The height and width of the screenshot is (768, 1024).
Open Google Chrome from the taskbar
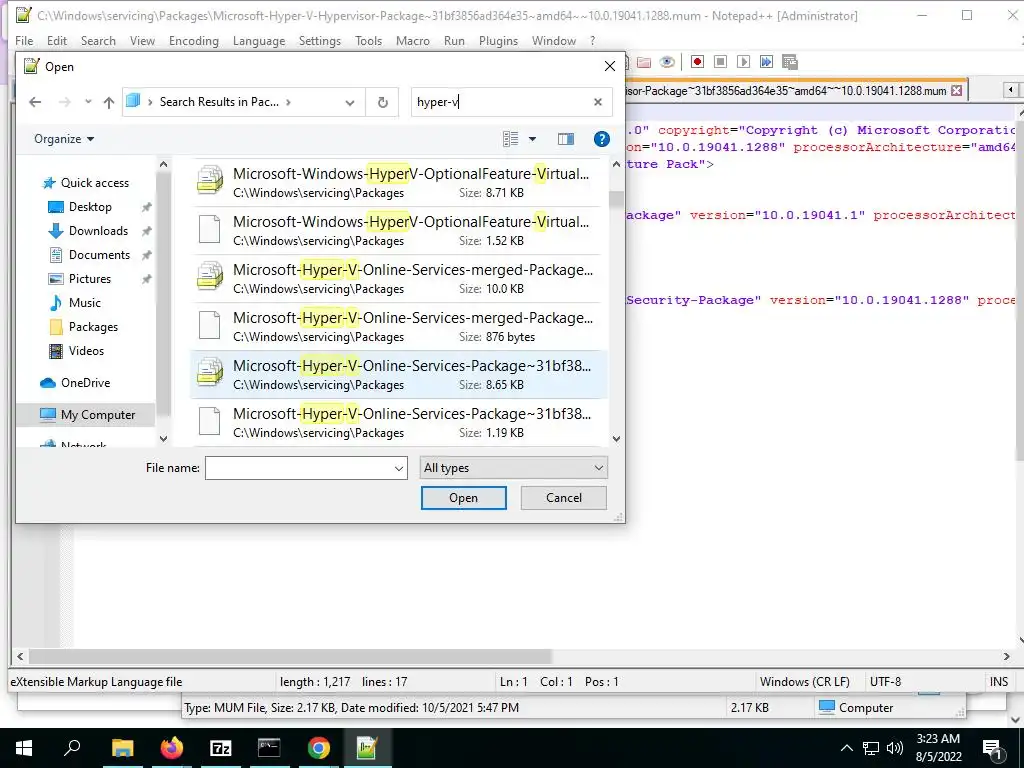(319, 748)
